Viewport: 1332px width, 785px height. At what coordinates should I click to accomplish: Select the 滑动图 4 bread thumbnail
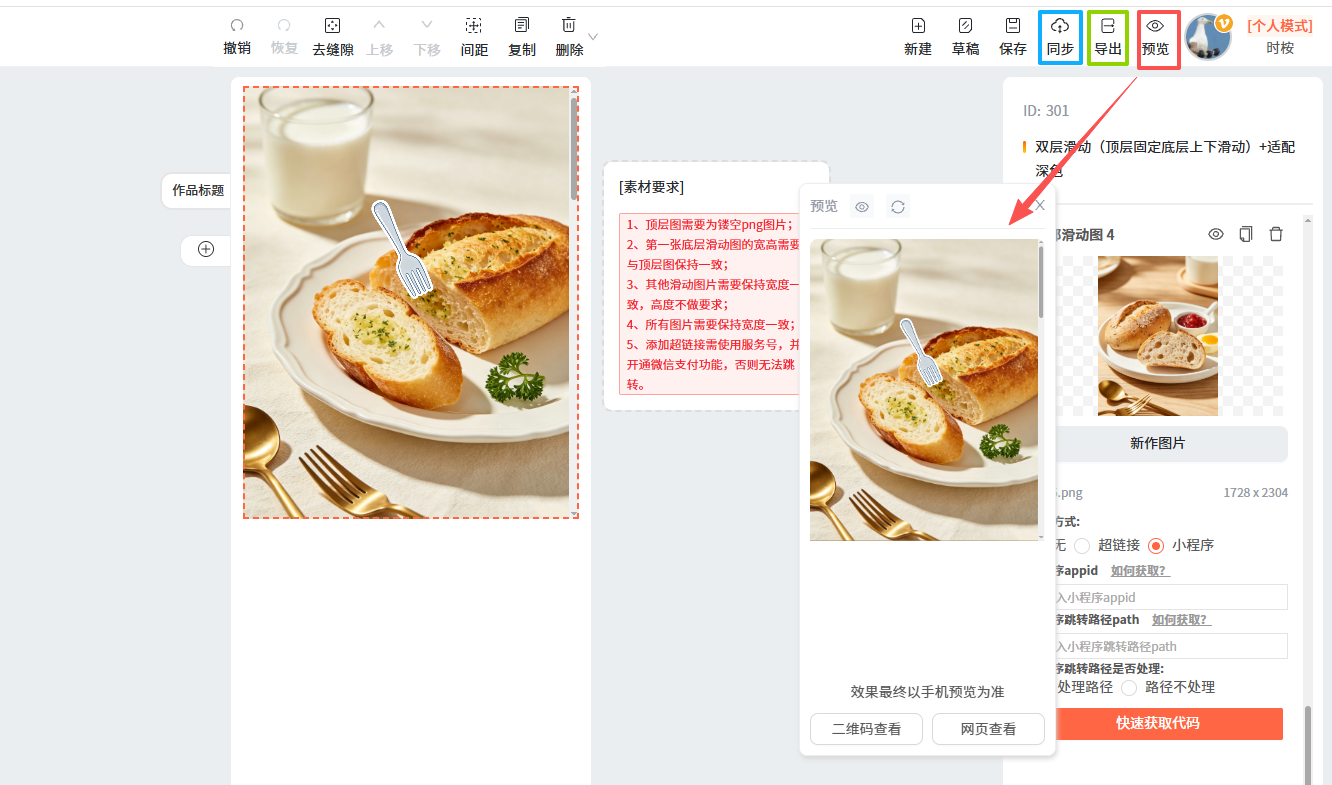point(1158,336)
